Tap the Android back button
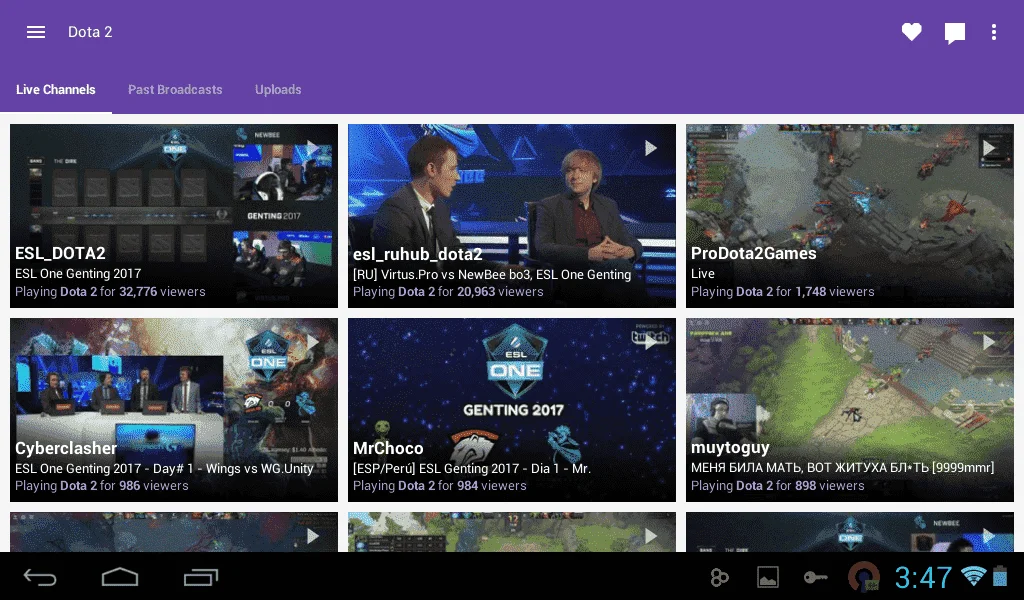1024x600 pixels. [40, 576]
